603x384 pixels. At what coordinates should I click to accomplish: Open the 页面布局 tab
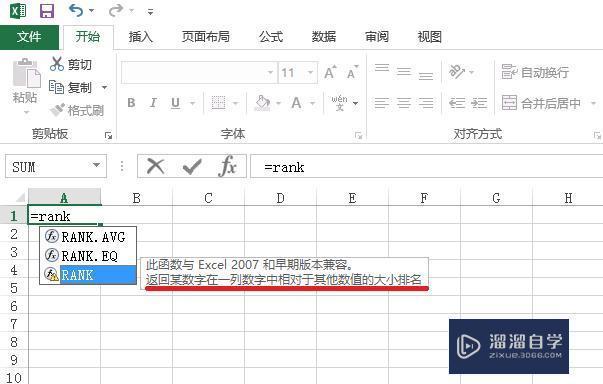click(206, 37)
